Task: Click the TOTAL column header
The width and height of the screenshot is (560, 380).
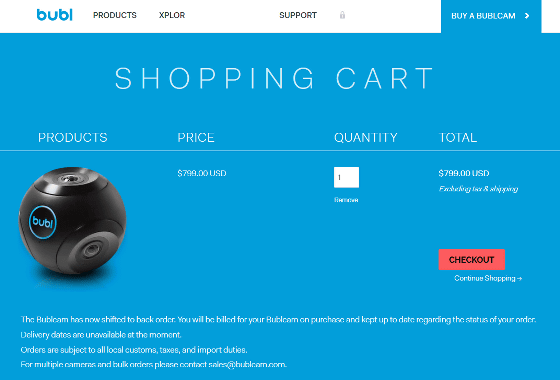Action: pos(458,138)
